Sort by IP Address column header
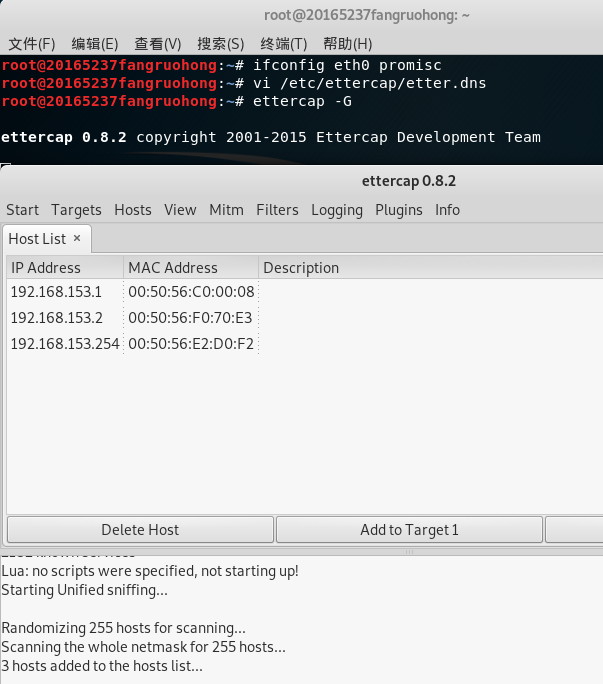 [x=65, y=267]
